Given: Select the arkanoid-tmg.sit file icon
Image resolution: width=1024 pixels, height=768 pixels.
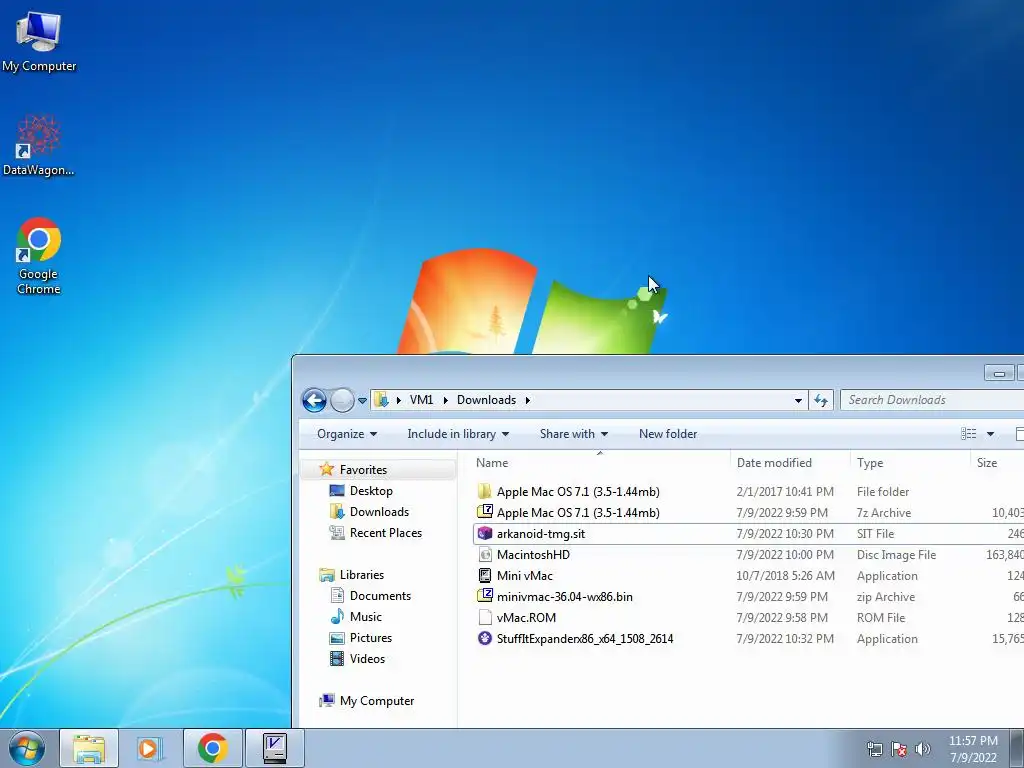Looking at the screenshot, I should click(485, 534).
